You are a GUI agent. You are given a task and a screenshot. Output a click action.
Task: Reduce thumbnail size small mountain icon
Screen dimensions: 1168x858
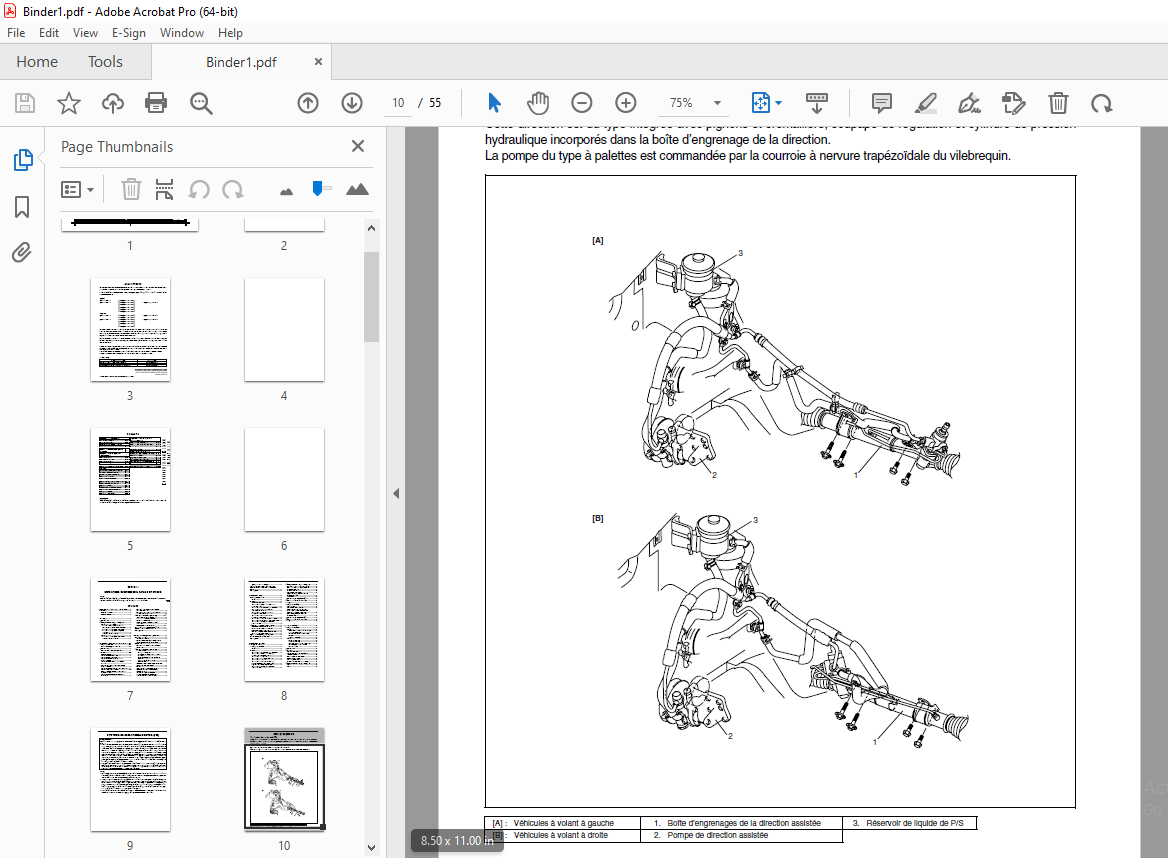click(286, 191)
